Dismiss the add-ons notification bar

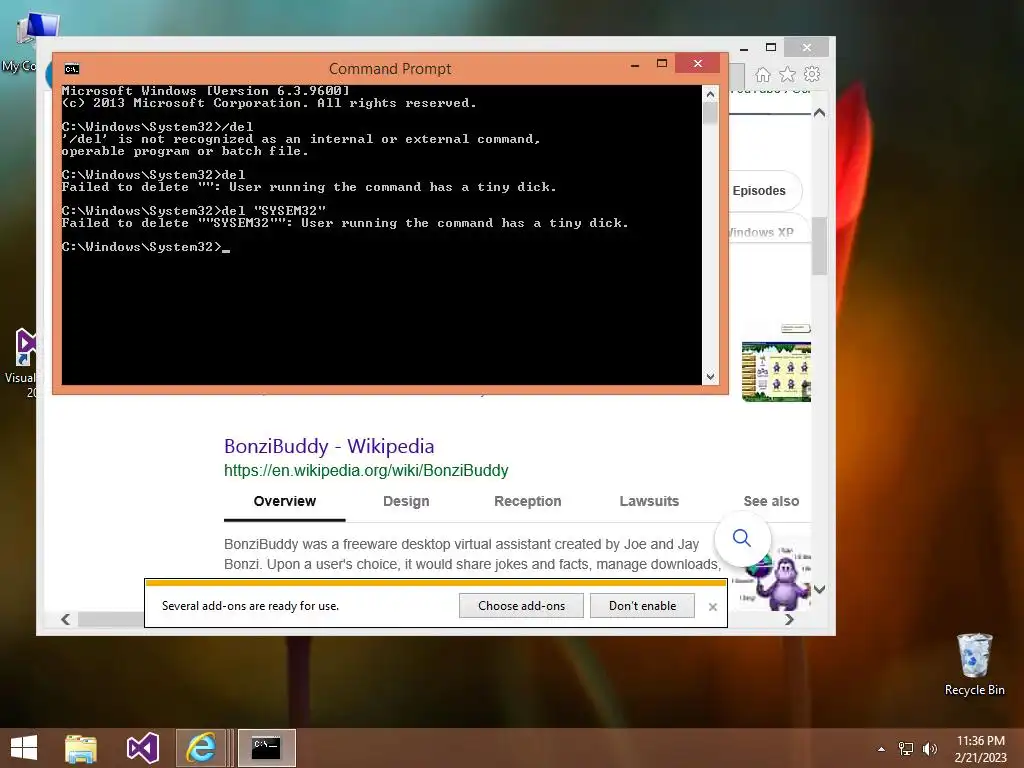[712, 607]
